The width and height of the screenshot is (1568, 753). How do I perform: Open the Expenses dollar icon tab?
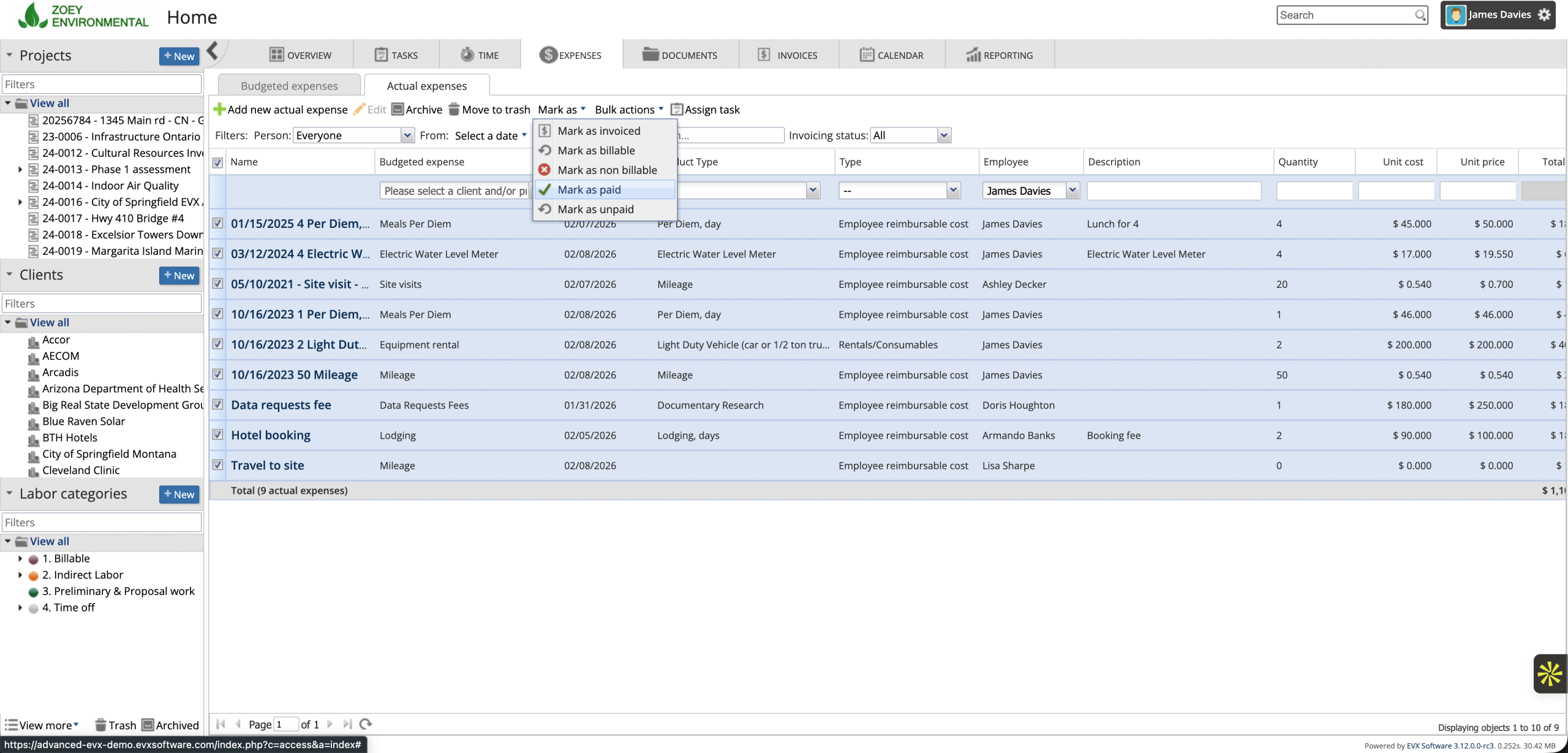[x=548, y=55]
